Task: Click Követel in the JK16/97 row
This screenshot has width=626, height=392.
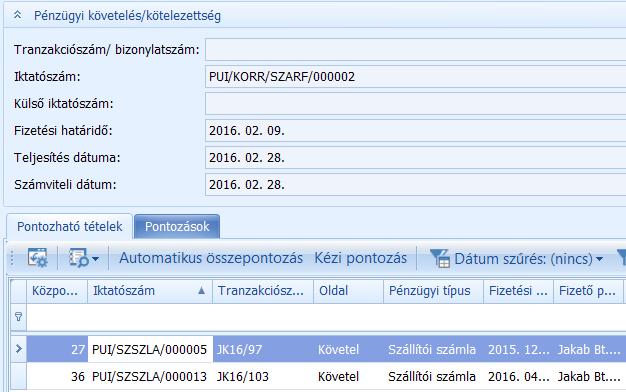Action: point(338,350)
